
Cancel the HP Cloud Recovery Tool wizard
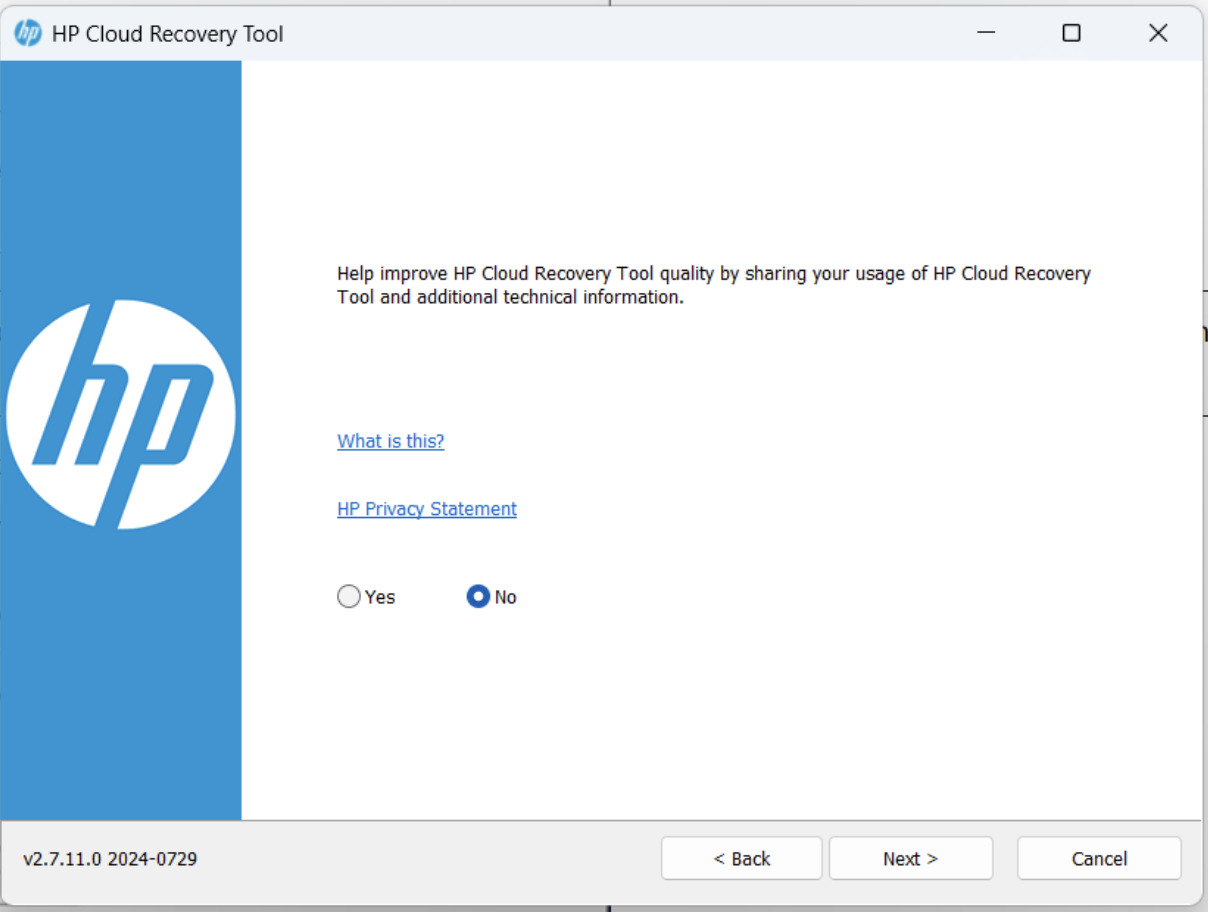[x=1098, y=858]
